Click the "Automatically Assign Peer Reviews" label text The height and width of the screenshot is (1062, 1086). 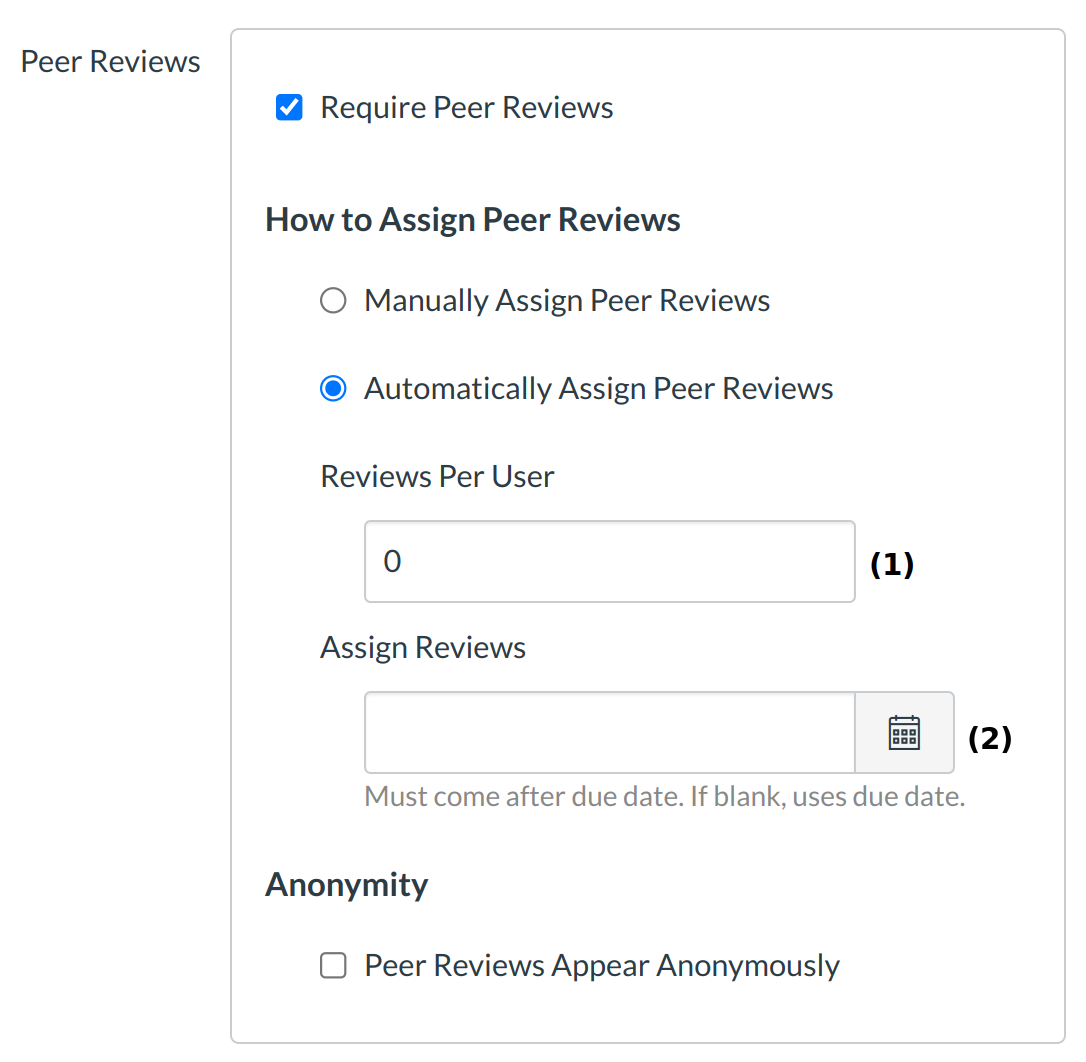coord(598,389)
